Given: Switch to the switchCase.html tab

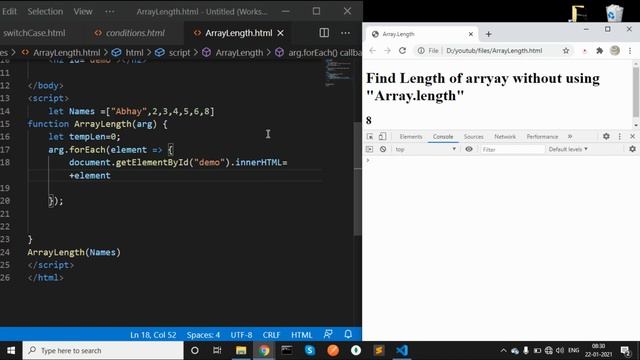Looking at the screenshot, I should pyautogui.click(x=33, y=33).
